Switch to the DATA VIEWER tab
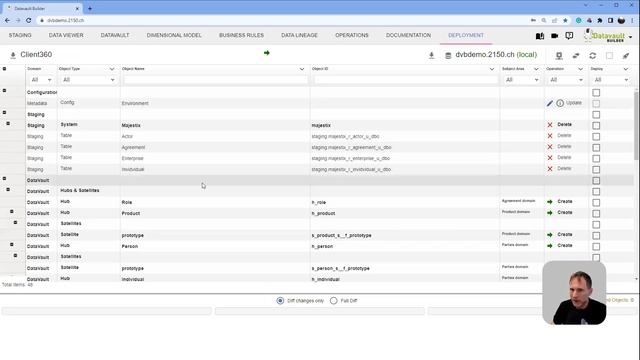The image size is (640, 360). point(66,35)
